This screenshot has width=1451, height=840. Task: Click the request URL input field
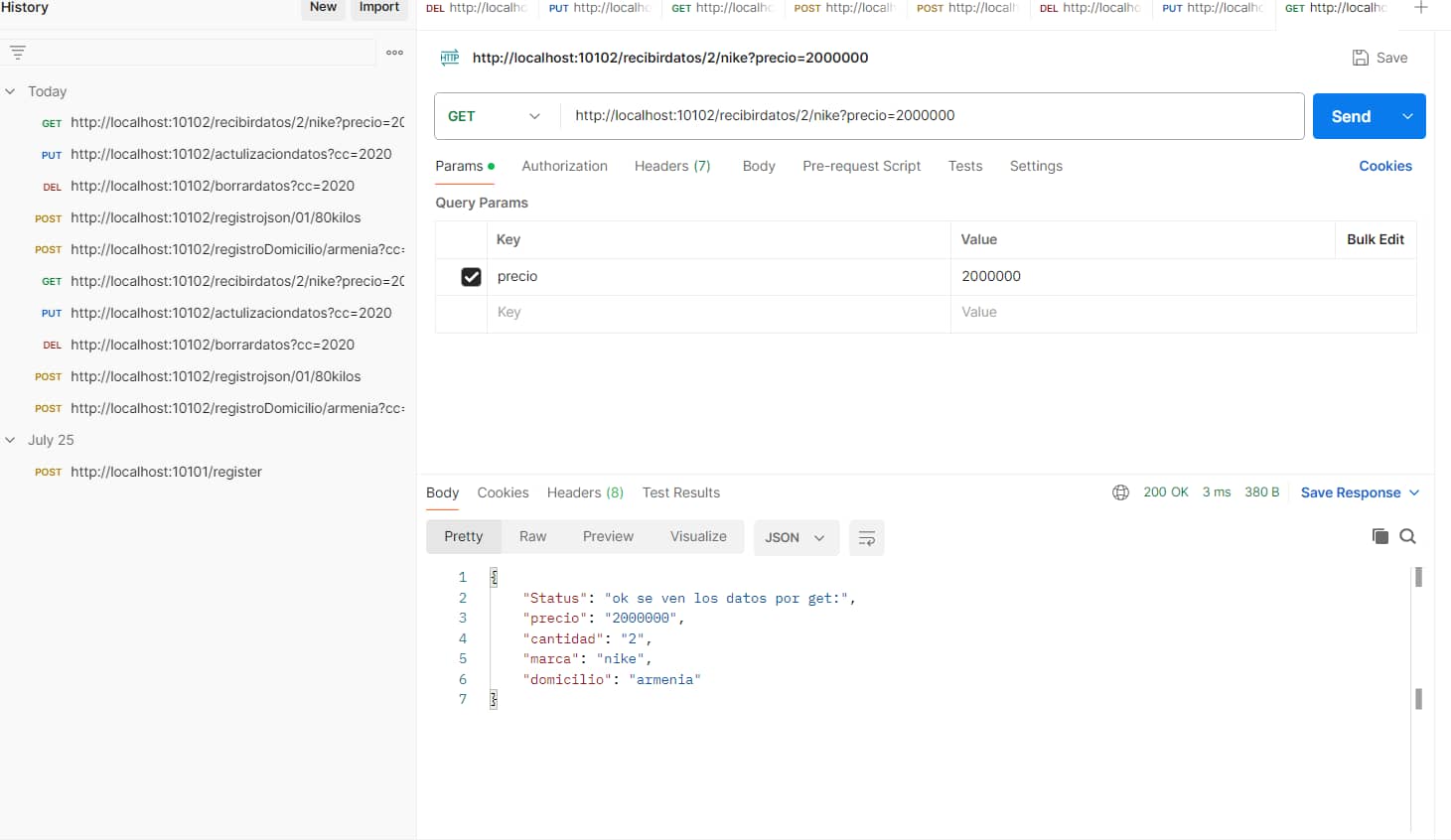coord(930,116)
